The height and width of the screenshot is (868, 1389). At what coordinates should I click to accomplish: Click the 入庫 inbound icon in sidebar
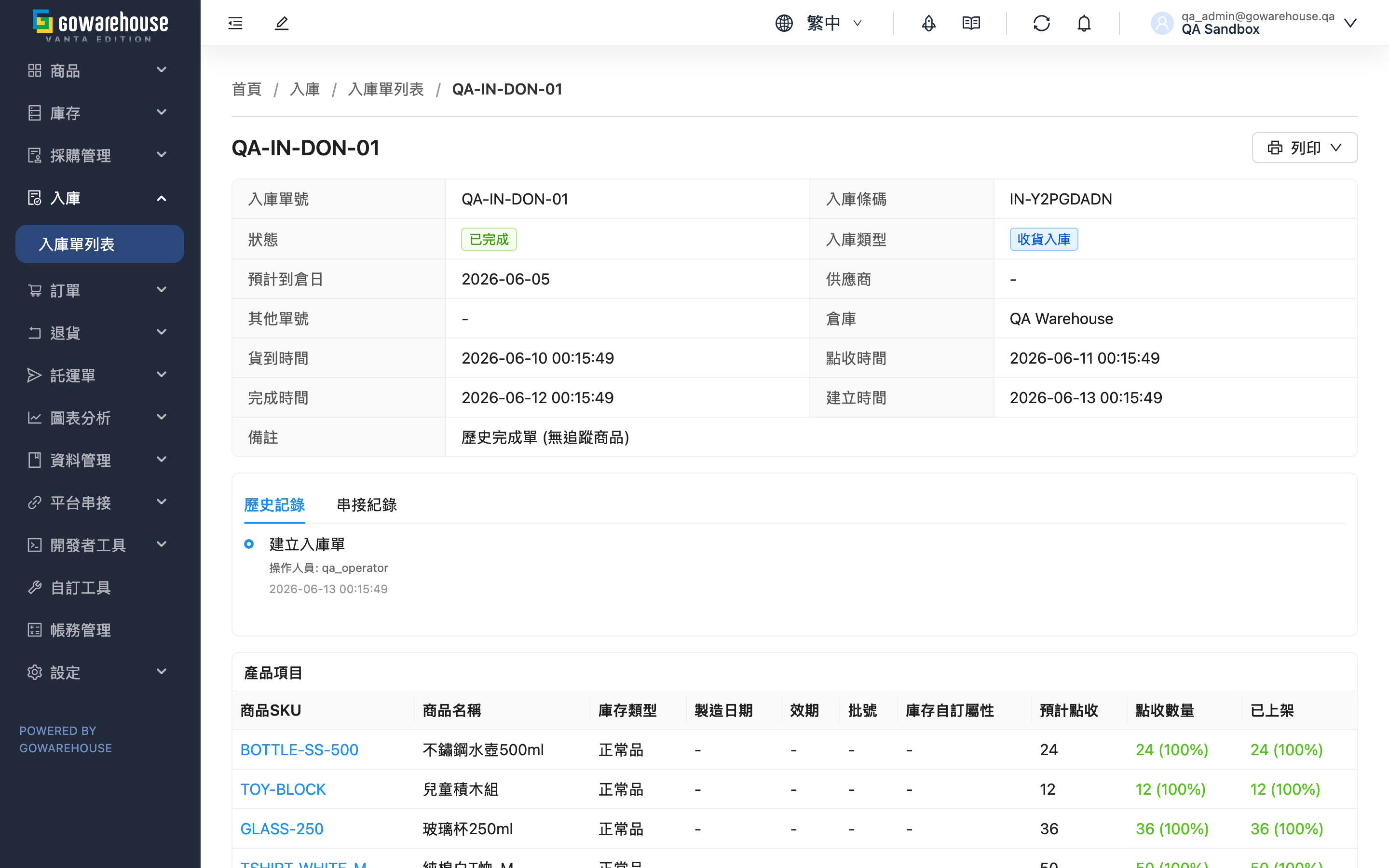pos(34,198)
